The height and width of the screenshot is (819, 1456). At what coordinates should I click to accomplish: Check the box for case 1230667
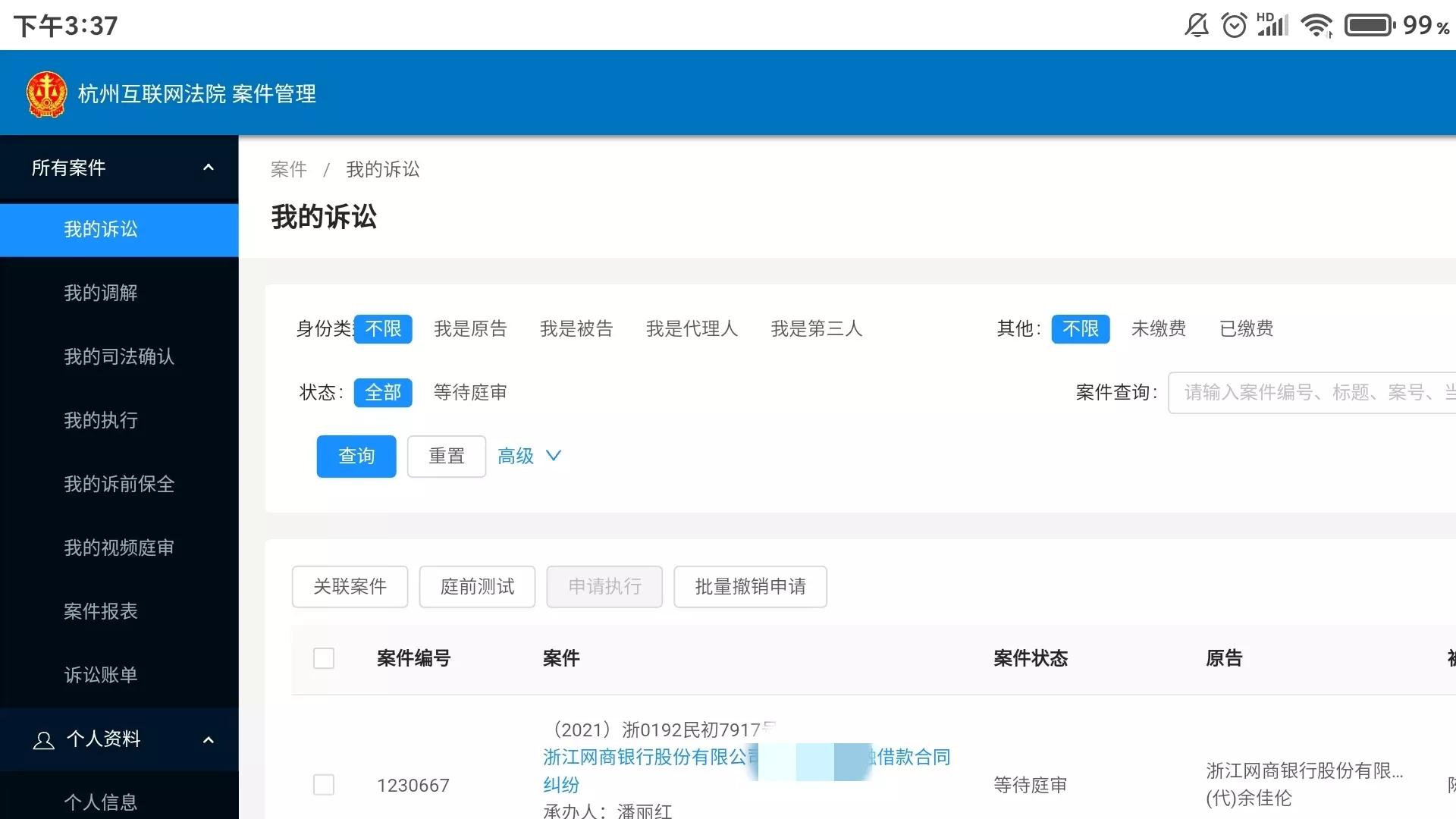(x=324, y=785)
